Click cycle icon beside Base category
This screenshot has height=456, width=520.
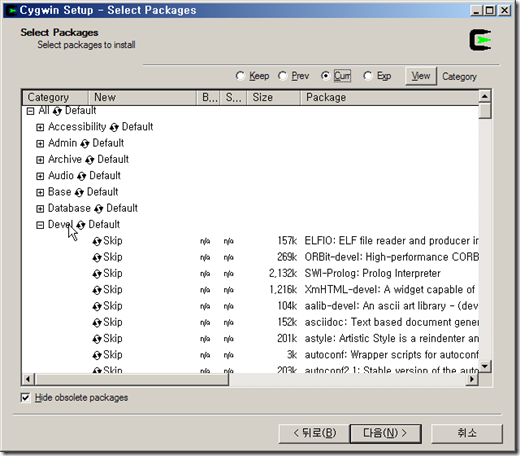pos(79,192)
